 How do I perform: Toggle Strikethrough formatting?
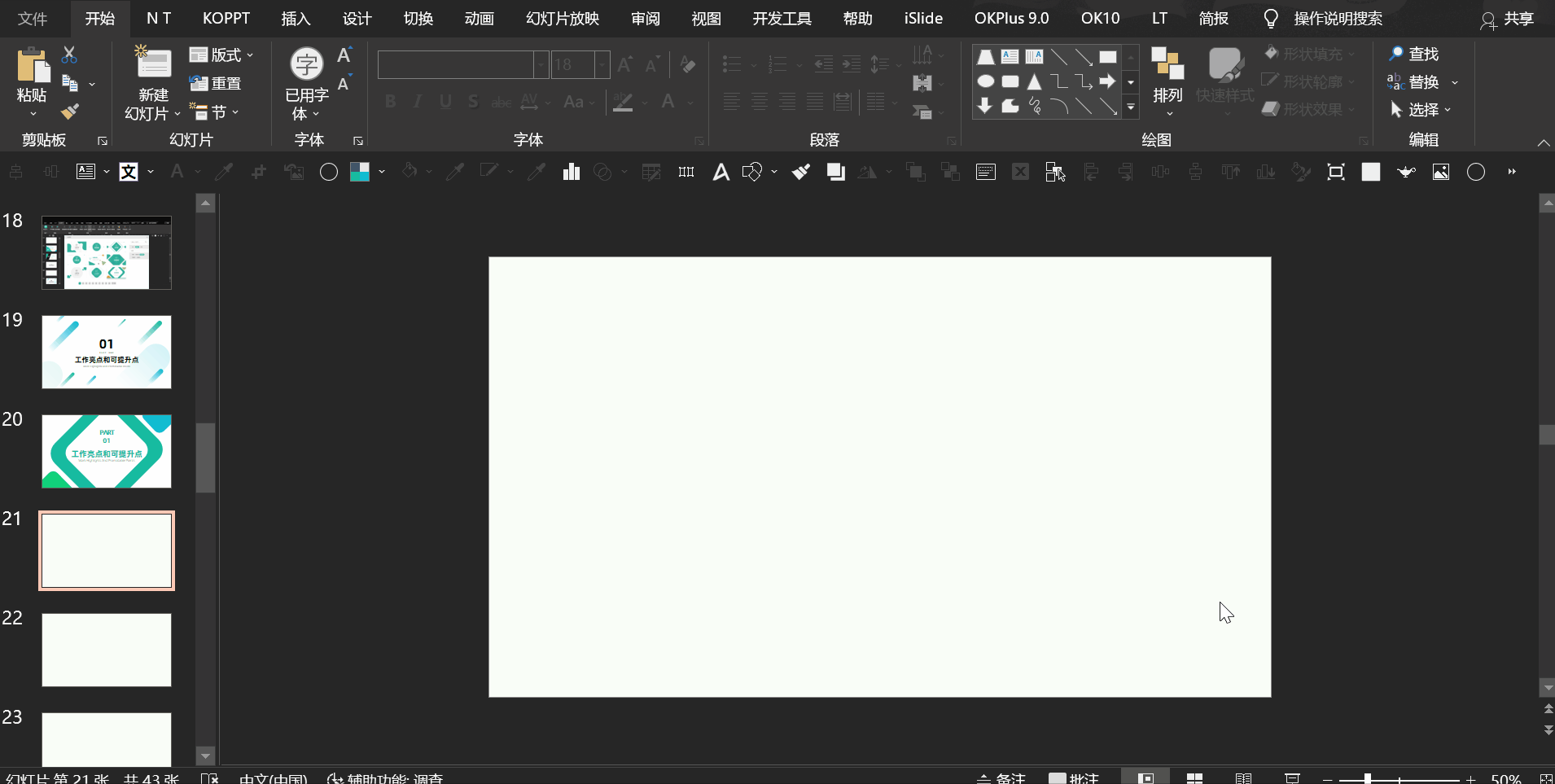point(502,102)
